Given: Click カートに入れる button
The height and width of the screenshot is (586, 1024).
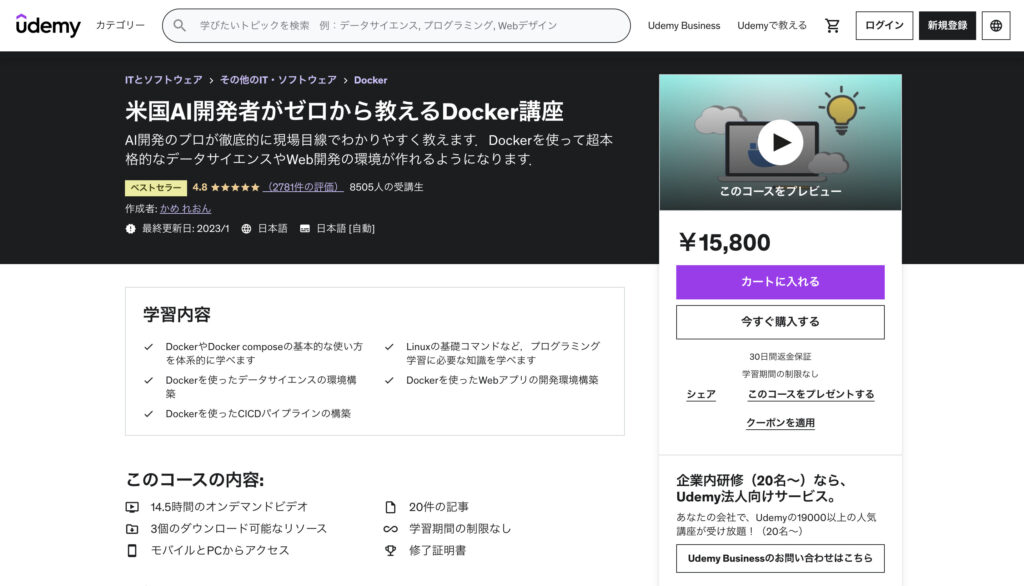Looking at the screenshot, I should (780, 282).
